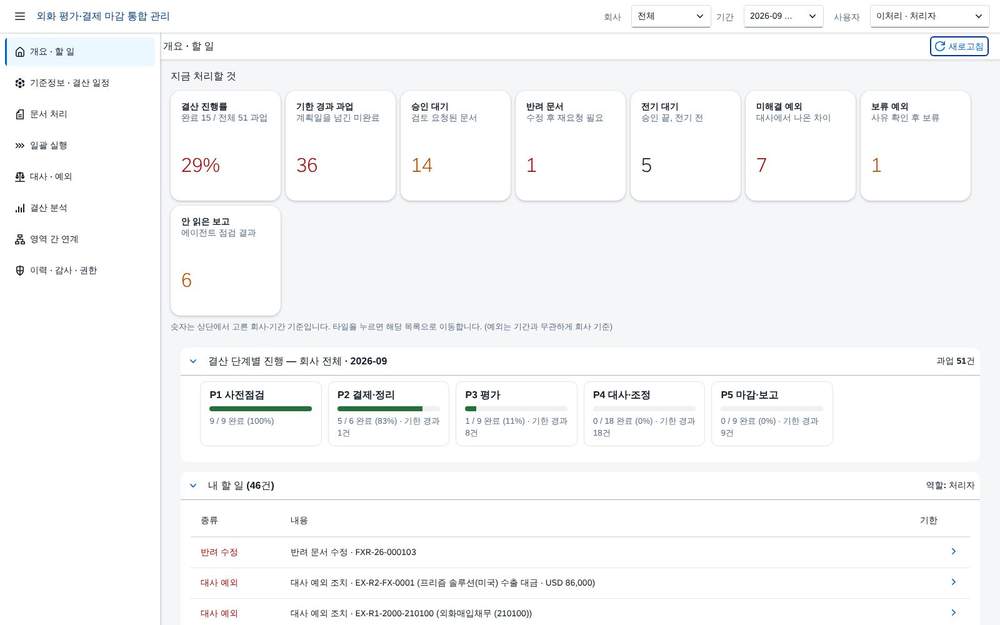Open the EX-R2-FX-0001 row arrow icon

[x=953, y=582]
